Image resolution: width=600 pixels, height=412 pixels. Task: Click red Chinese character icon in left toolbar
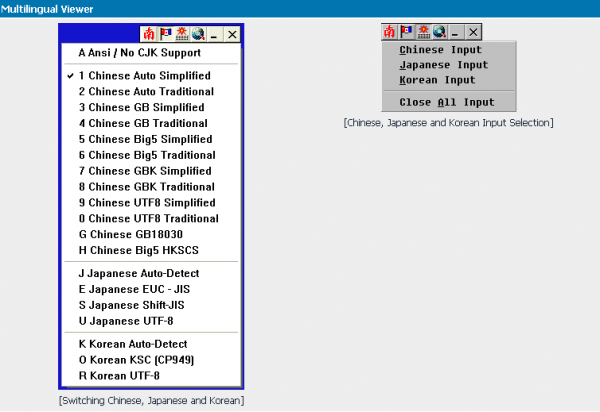coord(149,34)
